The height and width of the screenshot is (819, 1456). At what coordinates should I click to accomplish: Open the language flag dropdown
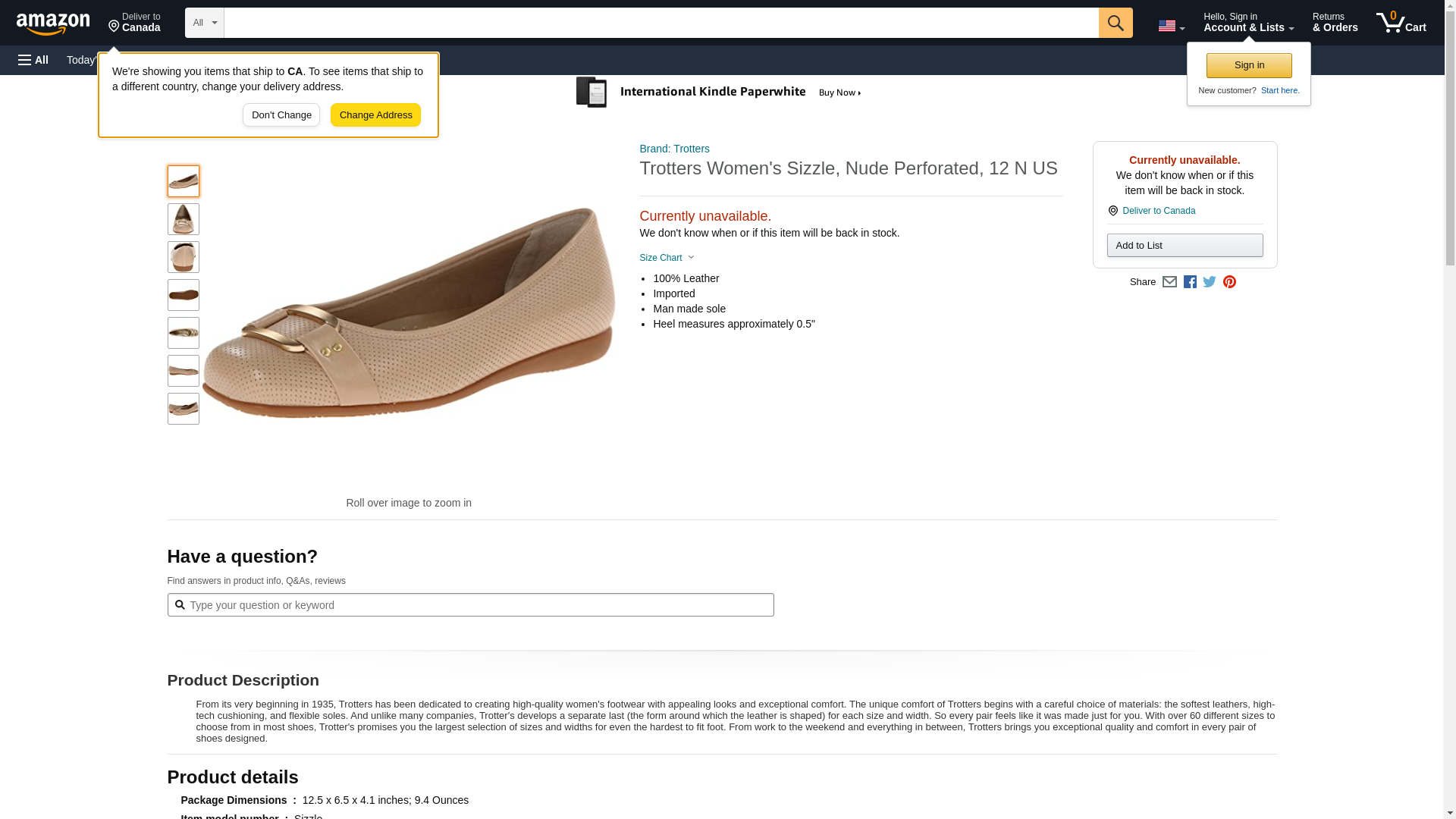pyautogui.click(x=1171, y=26)
